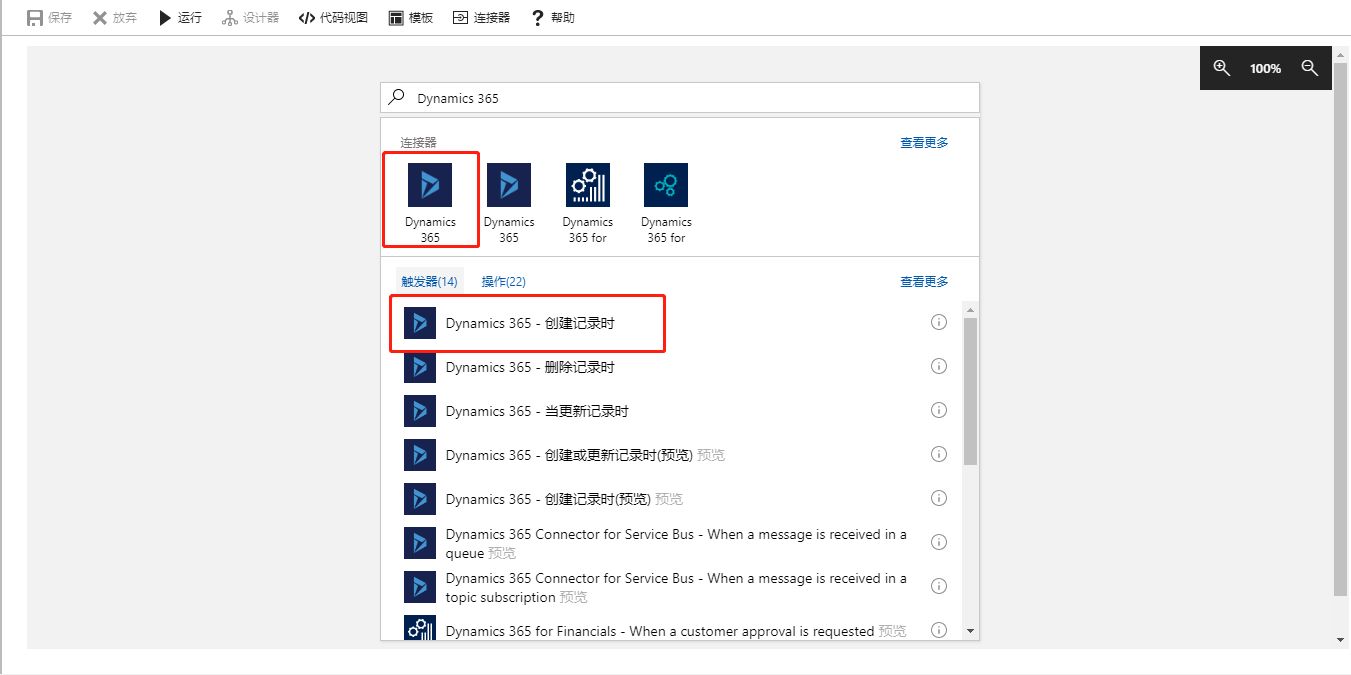Select trigger Dynamics 365 - 当更新记录时
The width and height of the screenshot is (1351, 675).
(670, 411)
